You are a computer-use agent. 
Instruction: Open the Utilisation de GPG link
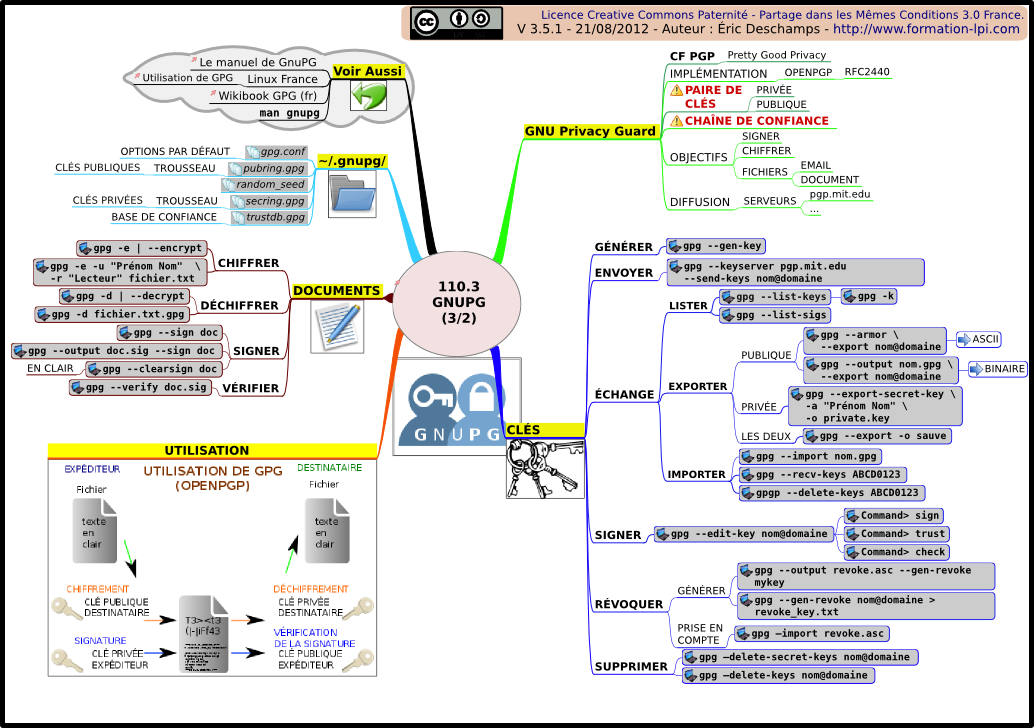(x=187, y=78)
